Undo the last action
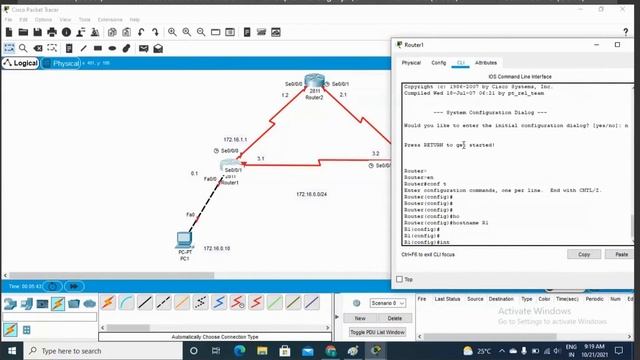Image resolution: width=640 pixels, height=360 pixels. [x=141, y=32]
